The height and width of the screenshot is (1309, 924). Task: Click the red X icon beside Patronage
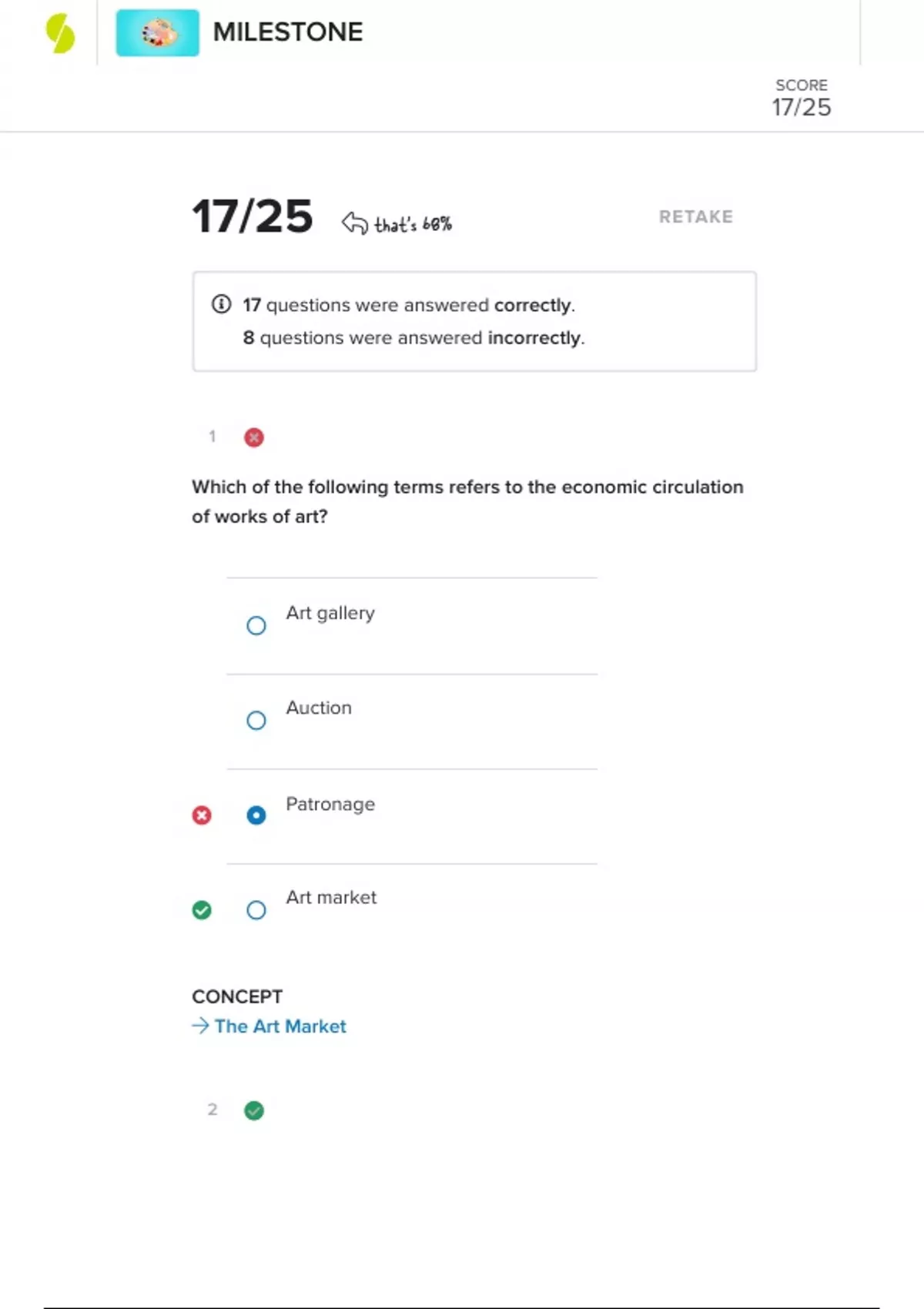pyautogui.click(x=202, y=815)
